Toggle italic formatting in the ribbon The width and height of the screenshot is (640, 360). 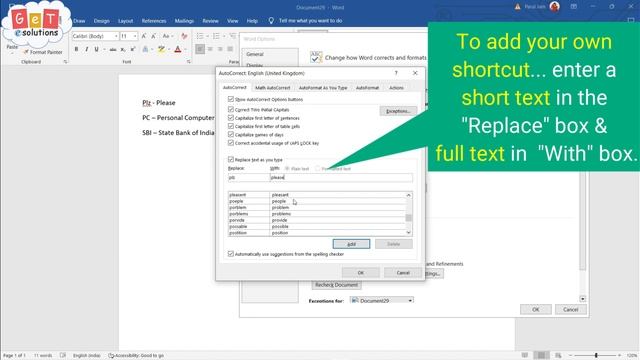(x=87, y=49)
